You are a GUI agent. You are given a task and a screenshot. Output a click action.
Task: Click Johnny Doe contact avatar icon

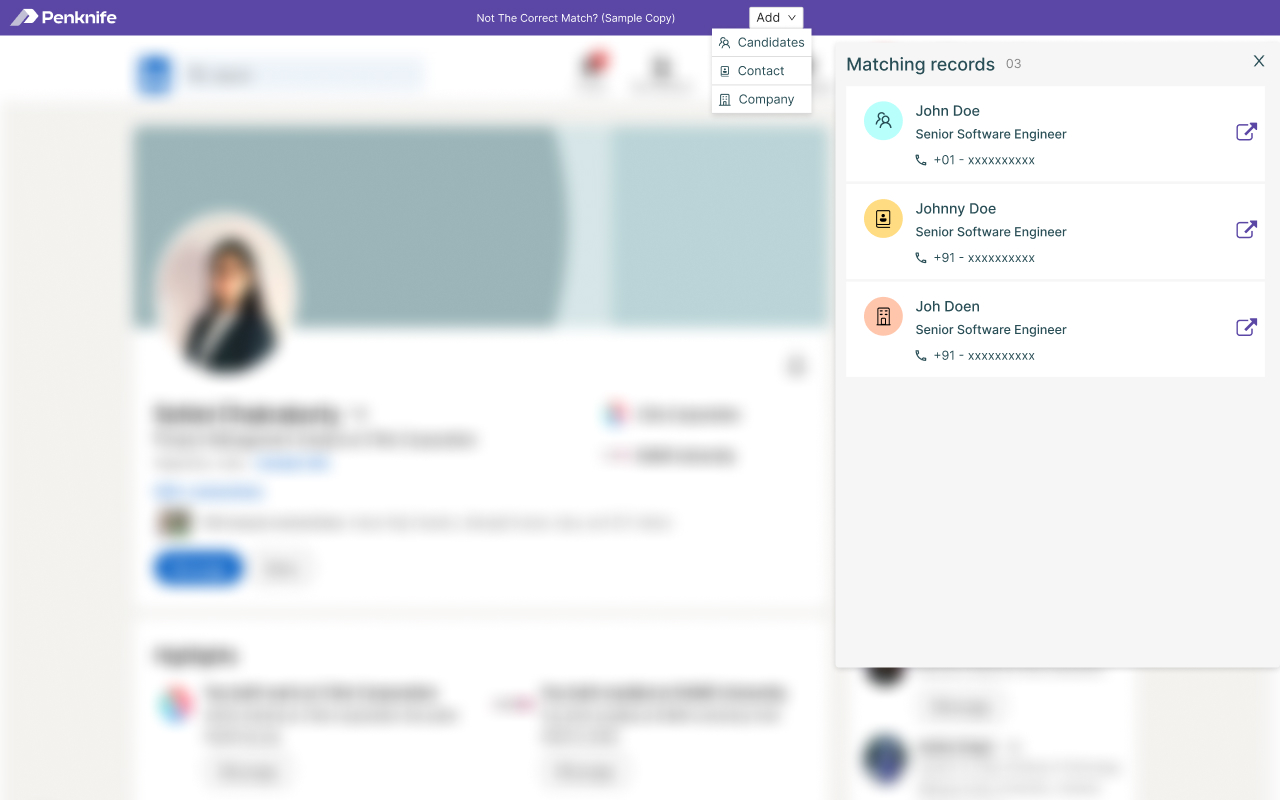(883, 219)
